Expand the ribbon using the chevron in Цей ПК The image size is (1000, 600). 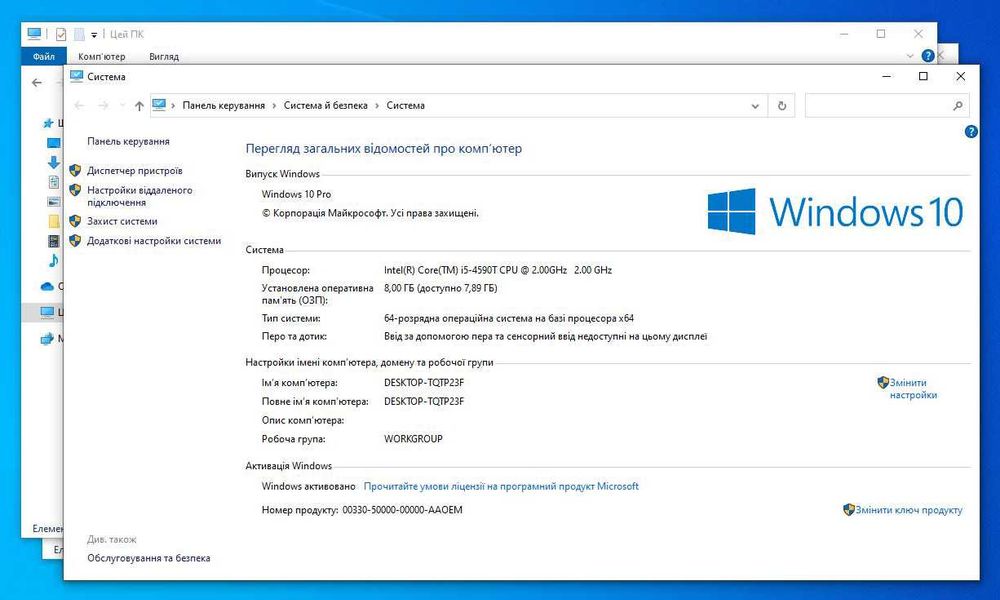click(x=910, y=56)
